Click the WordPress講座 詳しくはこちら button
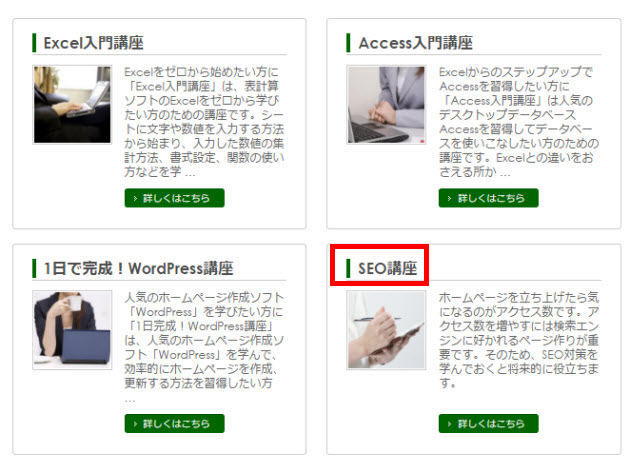The image size is (630, 464). tap(174, 423)
